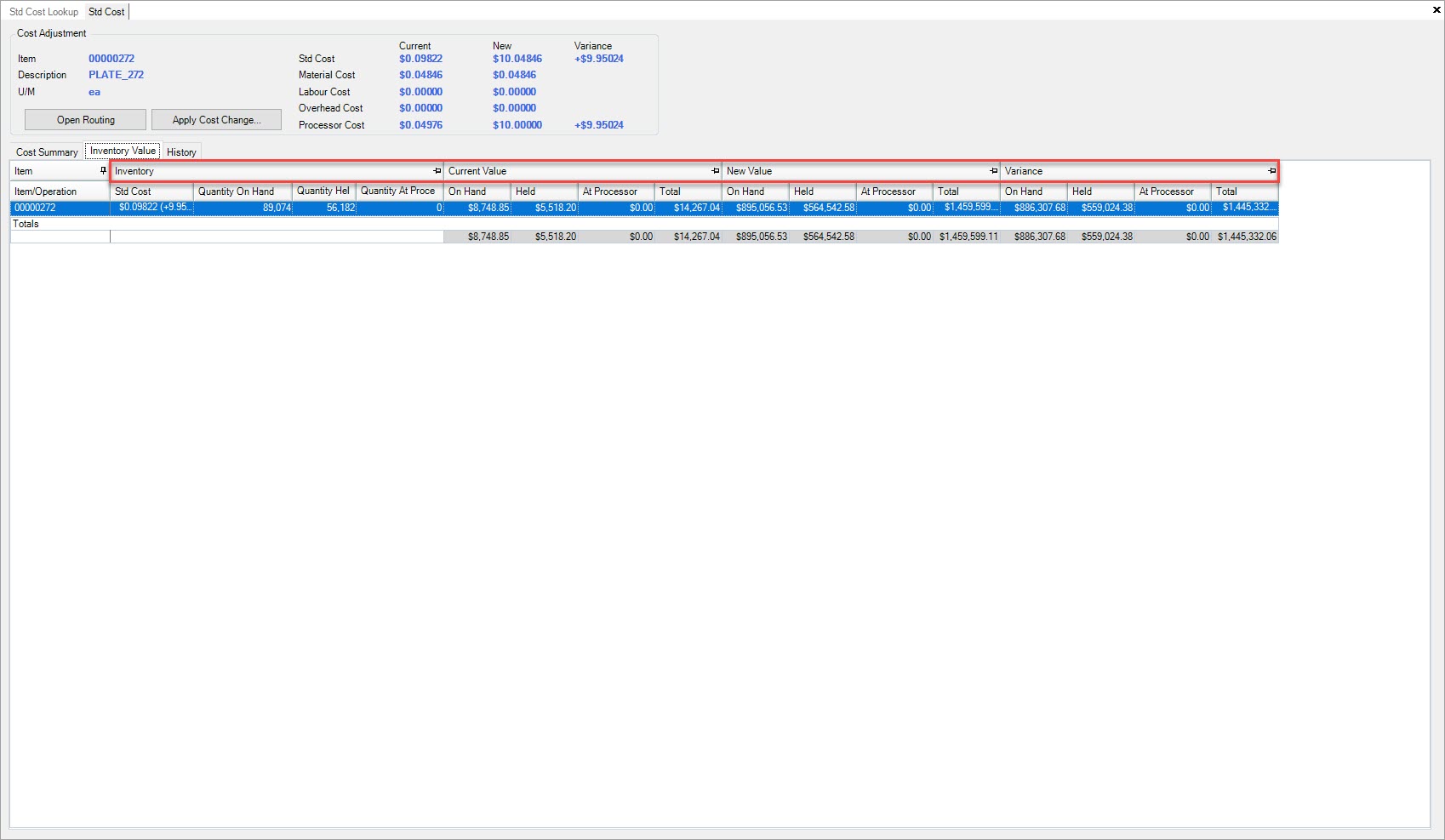Click the Current Processor Cost $0.04976
Viewport: 1445px width, 840px height.
[x=420, y=125]
